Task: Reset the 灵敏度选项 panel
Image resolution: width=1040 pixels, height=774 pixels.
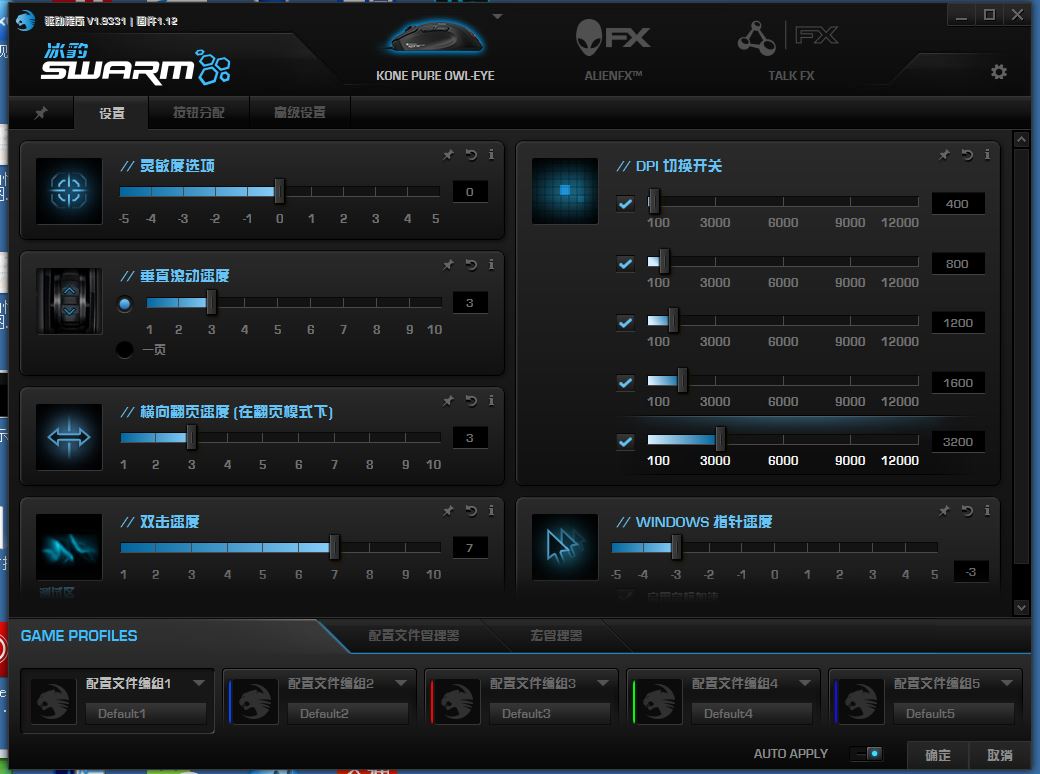Action: tap(471, 155)
